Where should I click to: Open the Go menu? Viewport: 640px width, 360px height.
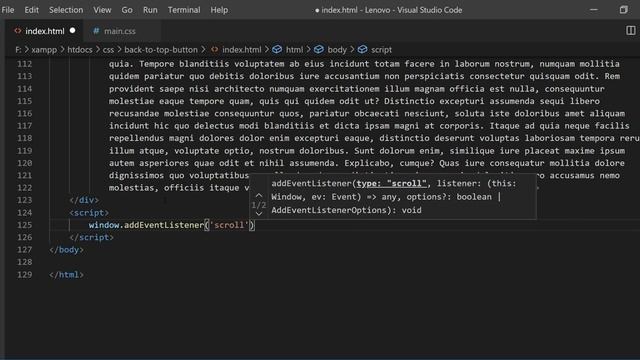pos(127,10)
